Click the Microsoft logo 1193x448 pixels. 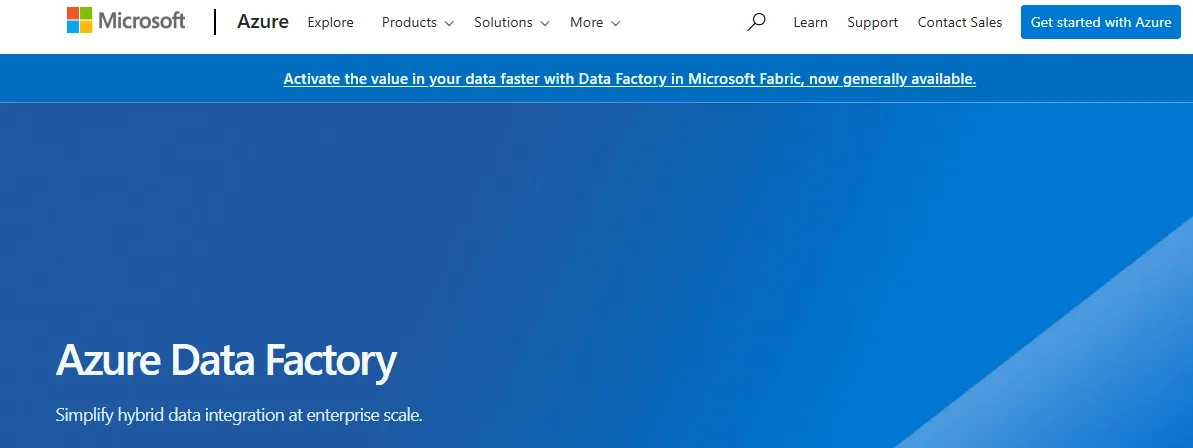pos(126,21)
